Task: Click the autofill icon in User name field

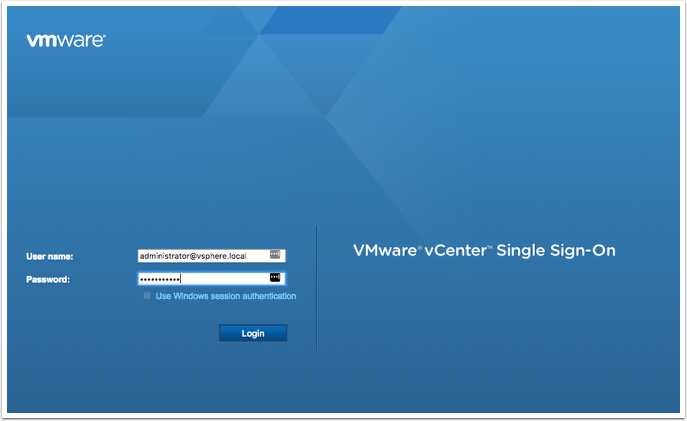Action: coord(276,256)
